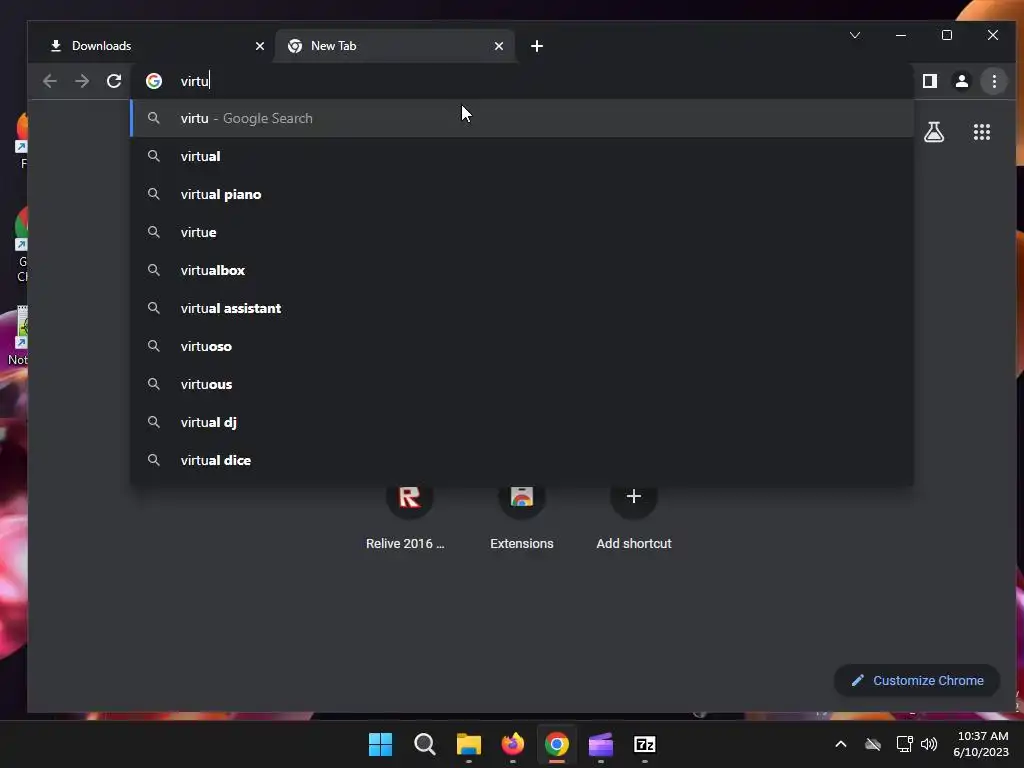Viewport: 1024px width, 768px height.
Task: Select the 'virtual' suggestion
Action: click(522, 156)
